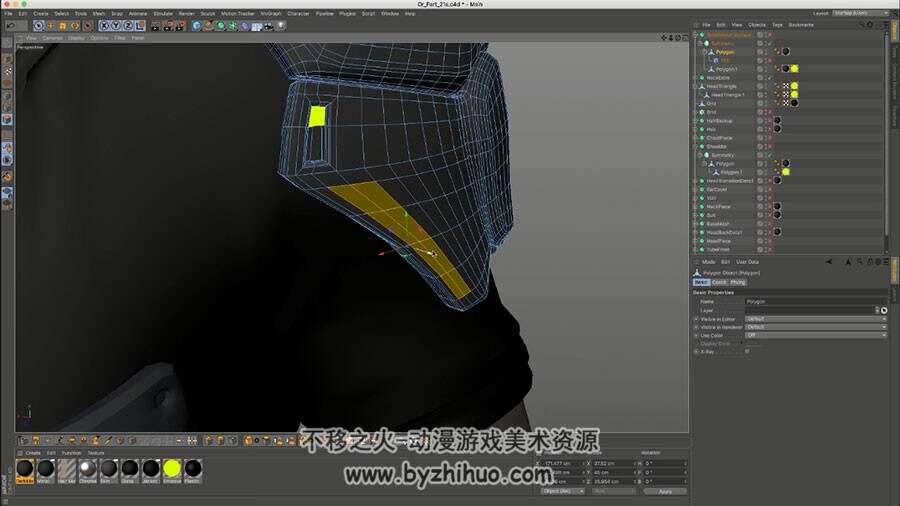The width and height of the screenshot is (900, 506).
Task: Open the Use Color dropdown
Action: coord(816,335)
